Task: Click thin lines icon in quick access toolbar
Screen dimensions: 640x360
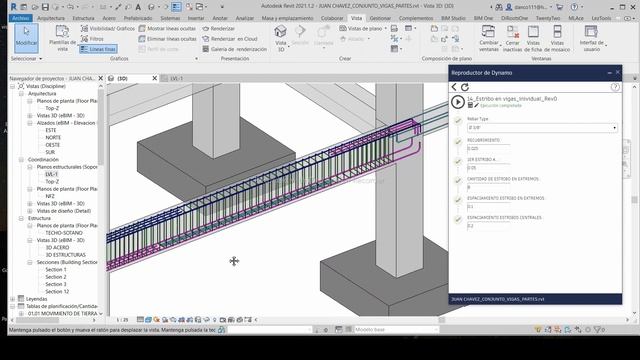Action: [176, 7]
